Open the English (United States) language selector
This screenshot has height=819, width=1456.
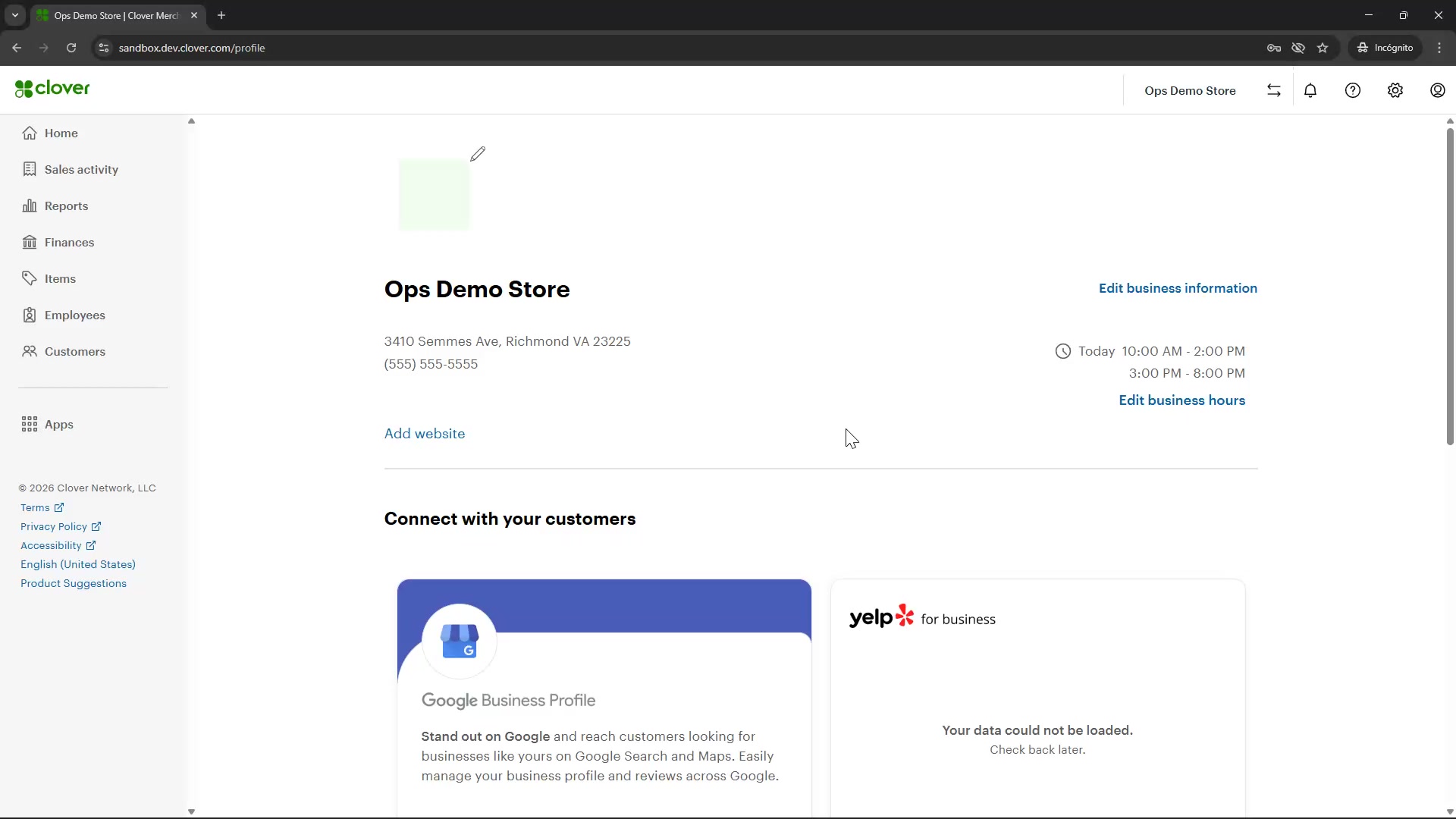(x=78, y=564)
